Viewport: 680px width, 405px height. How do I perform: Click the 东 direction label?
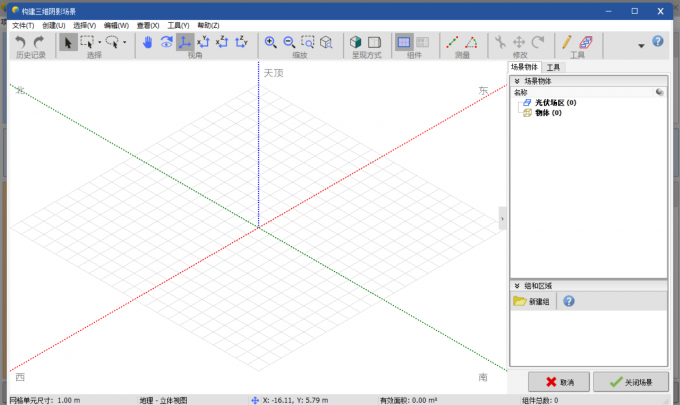(x=484, y=91)
